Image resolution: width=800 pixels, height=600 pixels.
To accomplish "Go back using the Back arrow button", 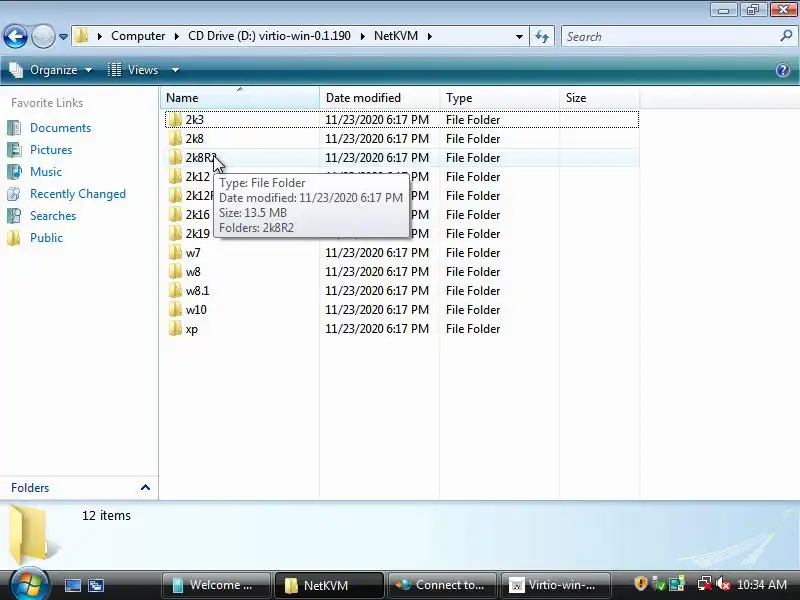I will click(x=15, y=36).
